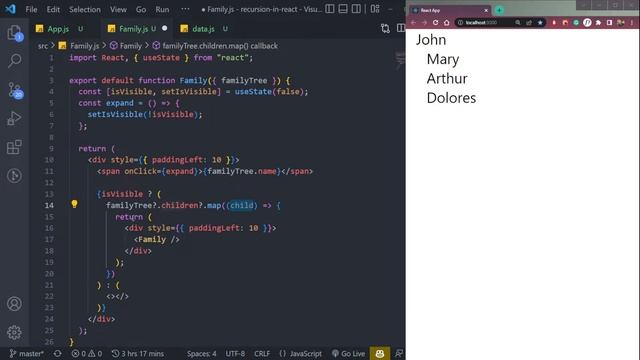Open a new browser tab with plus button
The image size is (640, 360).
(x=499, y=10)
